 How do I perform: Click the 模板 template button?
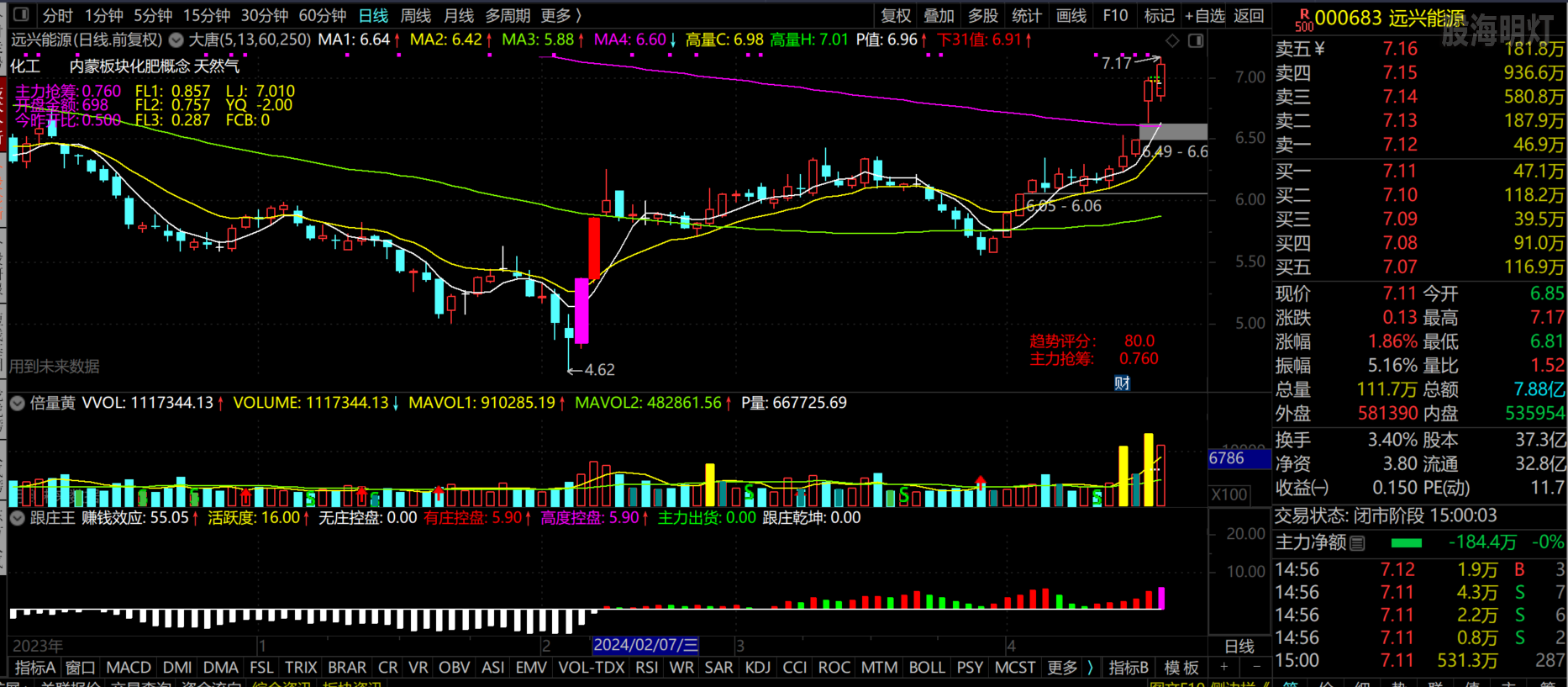1181,668
